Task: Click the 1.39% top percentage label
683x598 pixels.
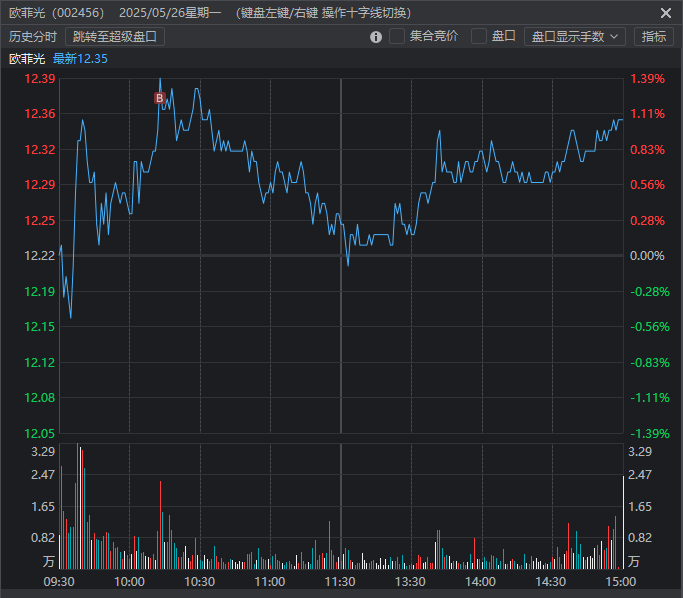Action: (x=647, y=79)
